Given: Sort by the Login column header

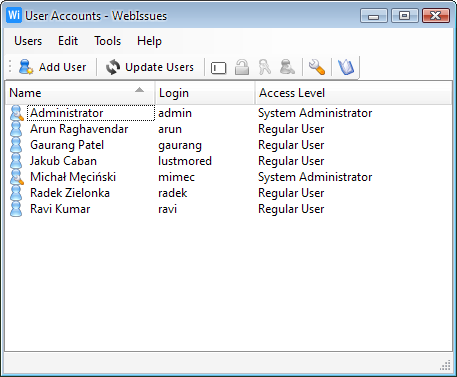Looking at the screenshot, I should point(205,93).
